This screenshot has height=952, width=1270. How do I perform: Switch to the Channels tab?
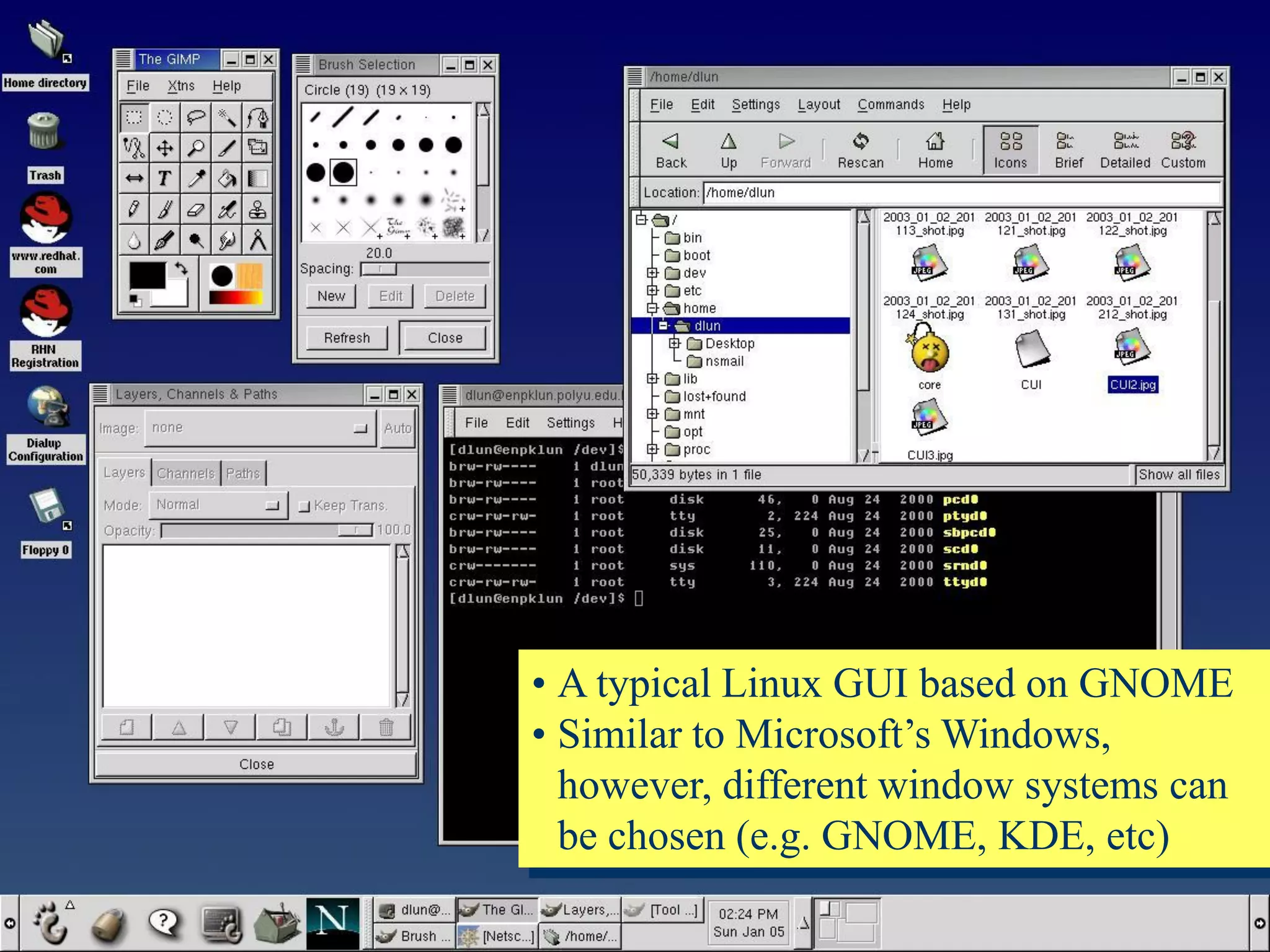(x=185, y=474)
